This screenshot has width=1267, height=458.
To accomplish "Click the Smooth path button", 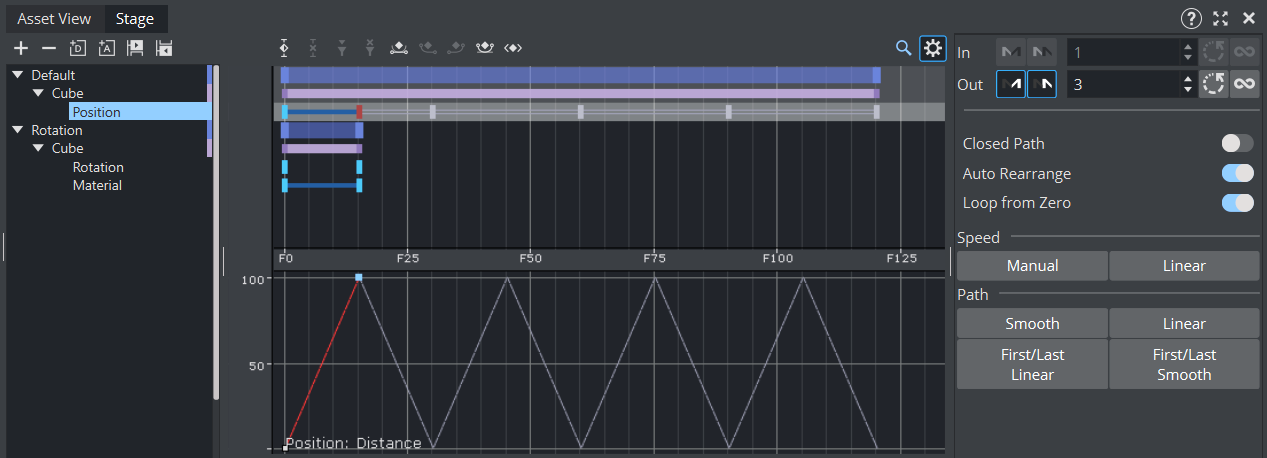I will [x=1032, y=324].
